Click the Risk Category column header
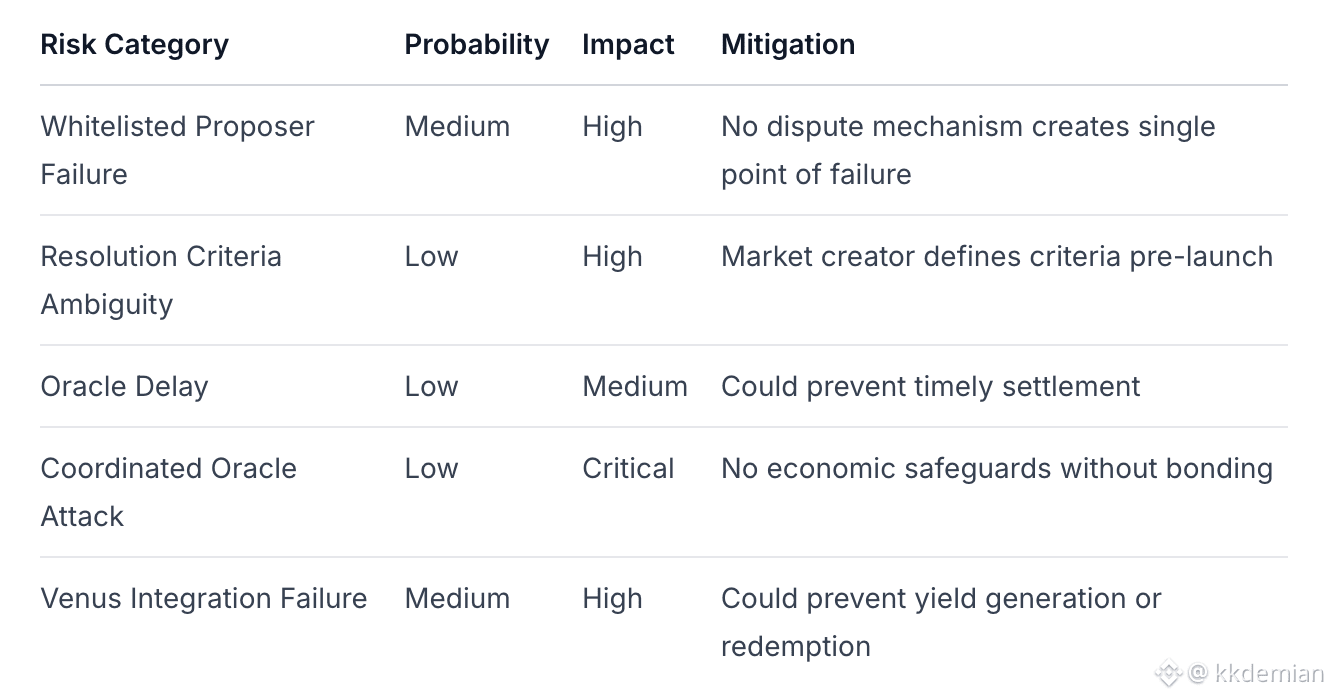This screenshot has width=1332, height=698. click(x=134, y=45)
